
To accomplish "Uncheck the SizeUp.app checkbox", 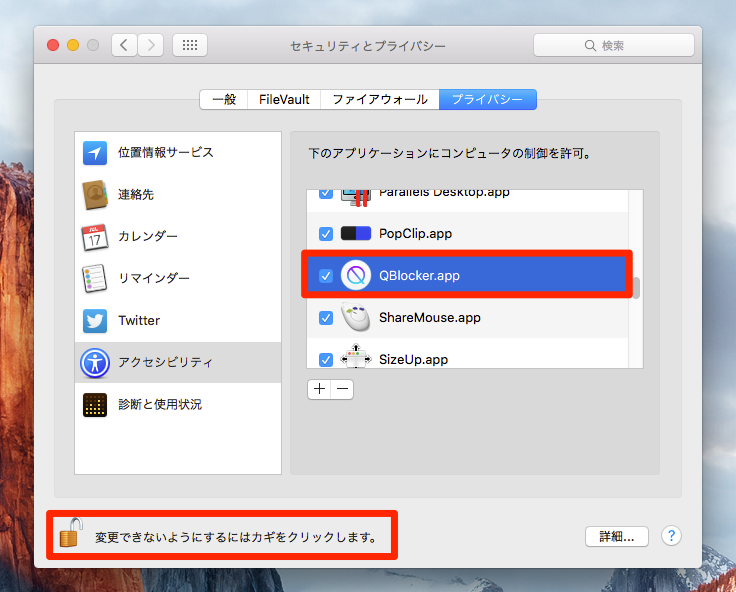I will coord(326,360).
